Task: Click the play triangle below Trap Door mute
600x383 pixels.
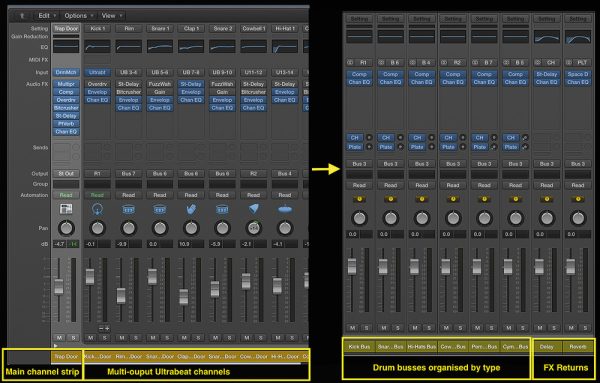Action: pyautogui.click(x=56, y=346)
